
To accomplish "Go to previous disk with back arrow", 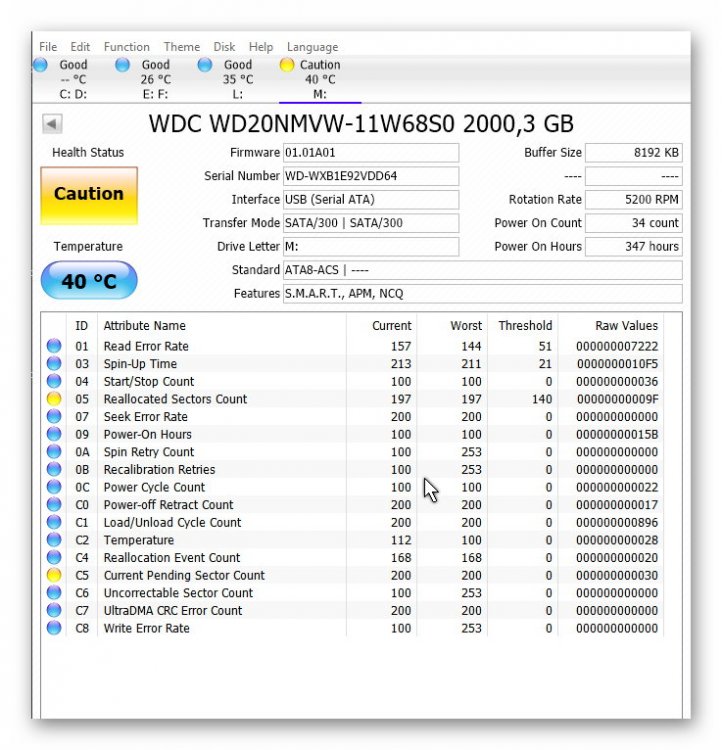I will [52, 124].
